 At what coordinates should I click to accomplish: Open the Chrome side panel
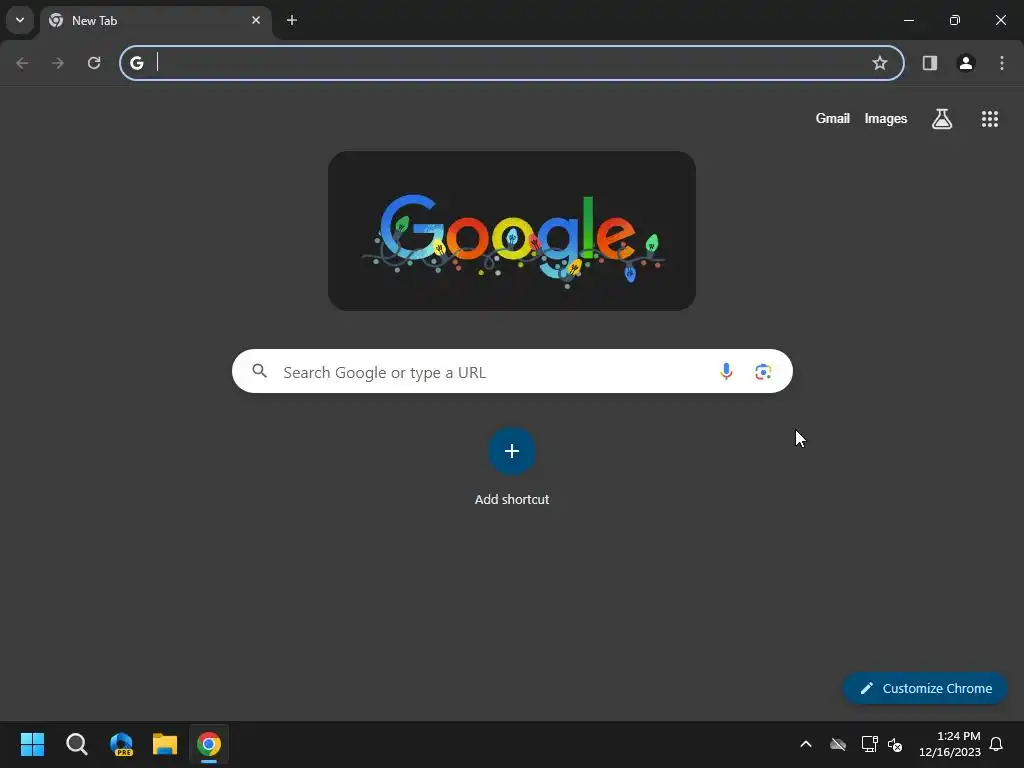point(930,63)
